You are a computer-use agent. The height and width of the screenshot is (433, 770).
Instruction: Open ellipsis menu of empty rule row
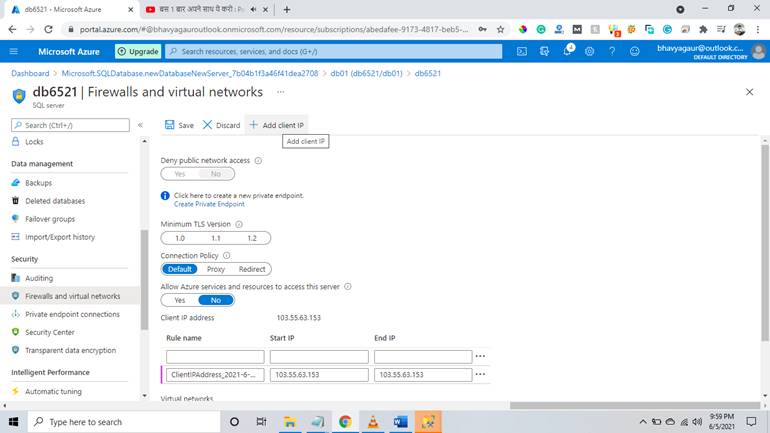coord(480,356)
